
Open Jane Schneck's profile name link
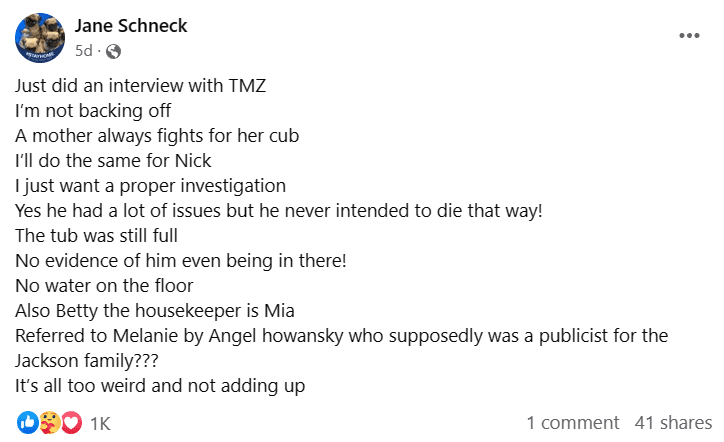pos(131,25)
